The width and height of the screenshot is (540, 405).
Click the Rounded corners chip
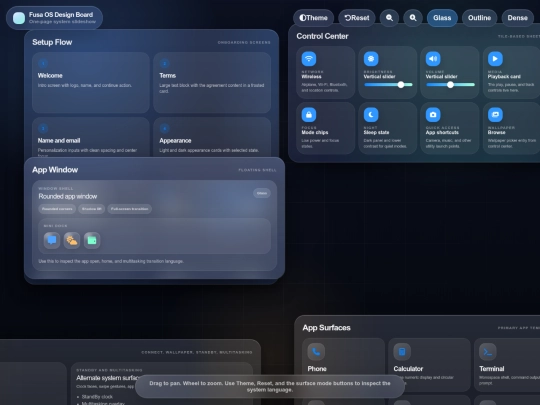coord(57,209)
